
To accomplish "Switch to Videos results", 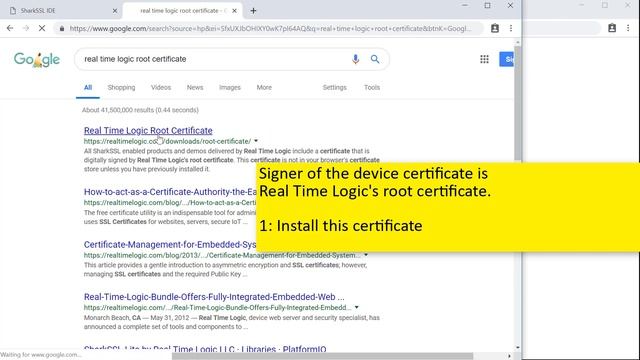I will [x=161, y=87].
